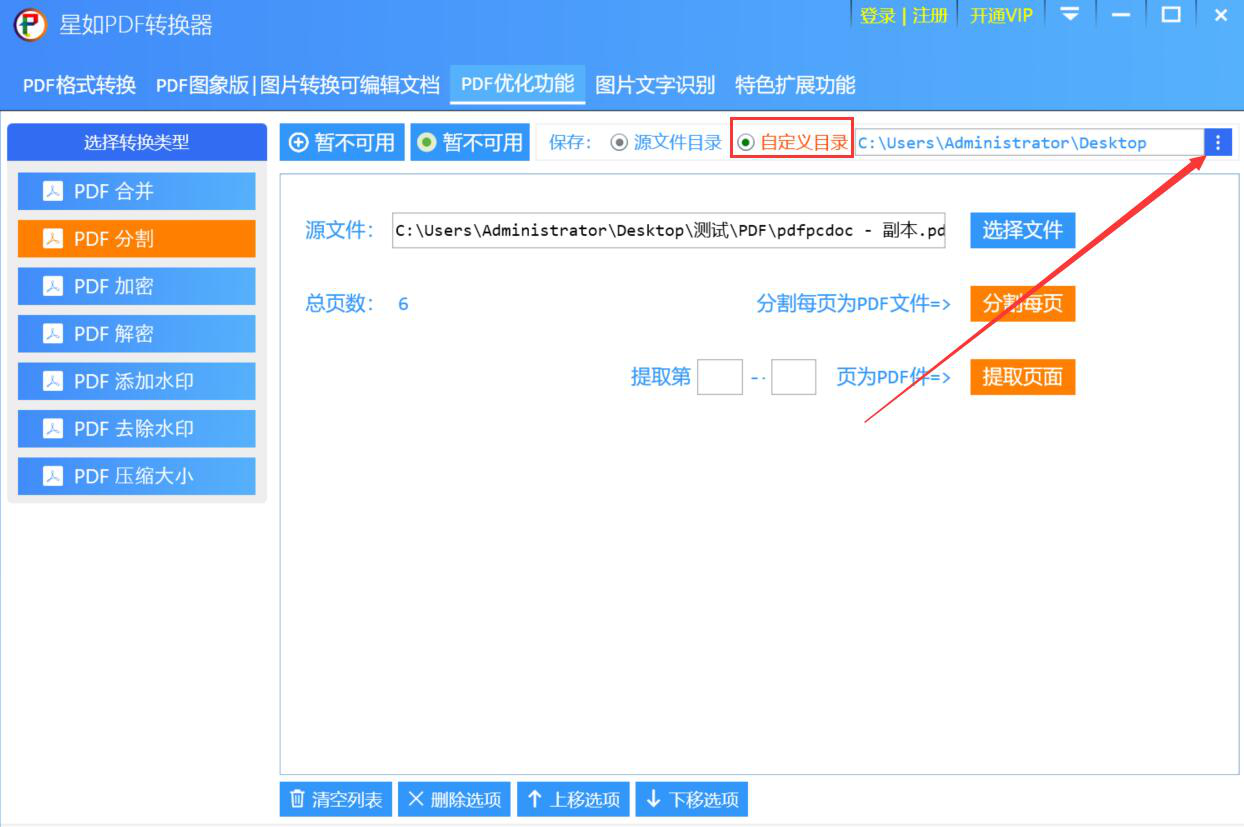Click the starting page number input field
This screenshot has height=827, width=1244.
[x=719, y=377]
